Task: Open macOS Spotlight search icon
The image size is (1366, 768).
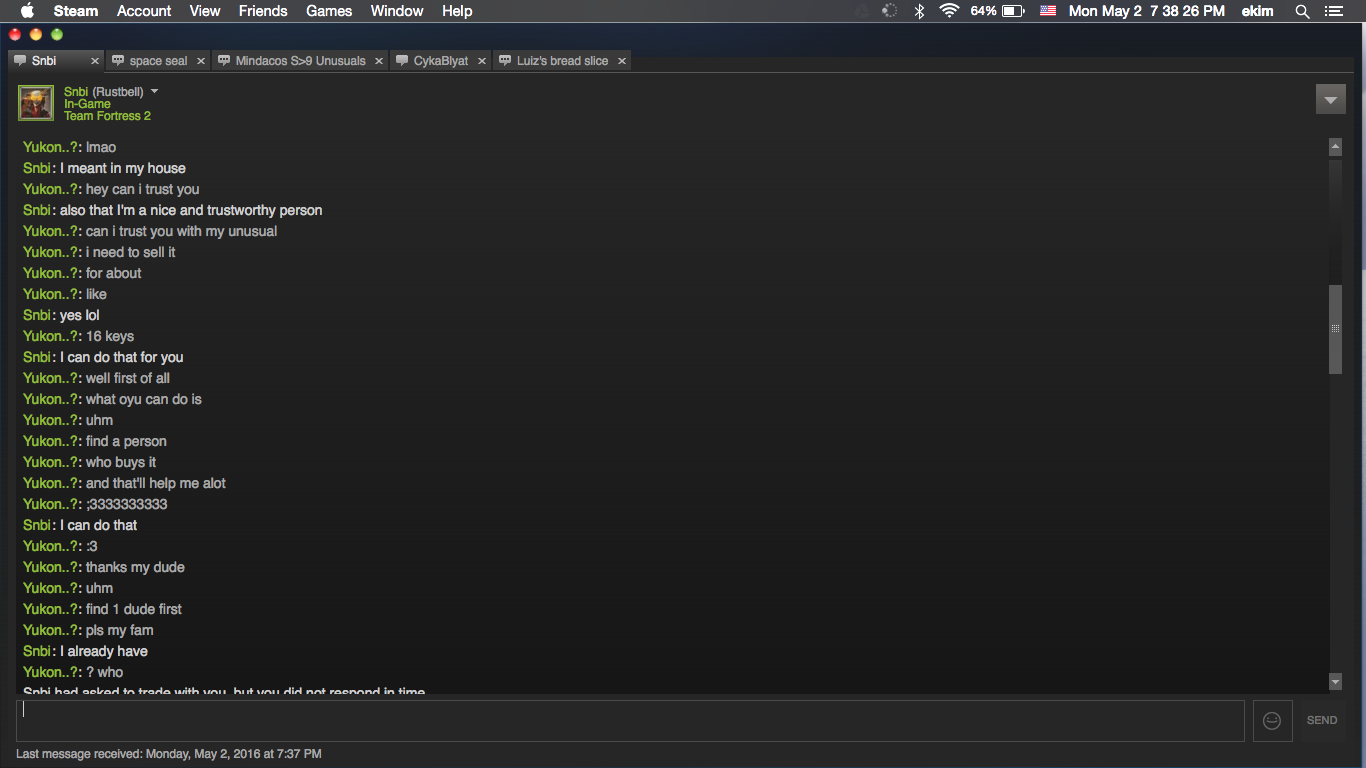Action: (1302, 11)
